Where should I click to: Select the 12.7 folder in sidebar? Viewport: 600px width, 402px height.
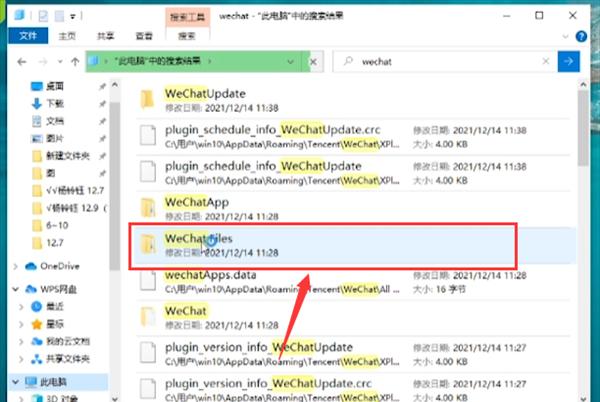coord(55,243)
